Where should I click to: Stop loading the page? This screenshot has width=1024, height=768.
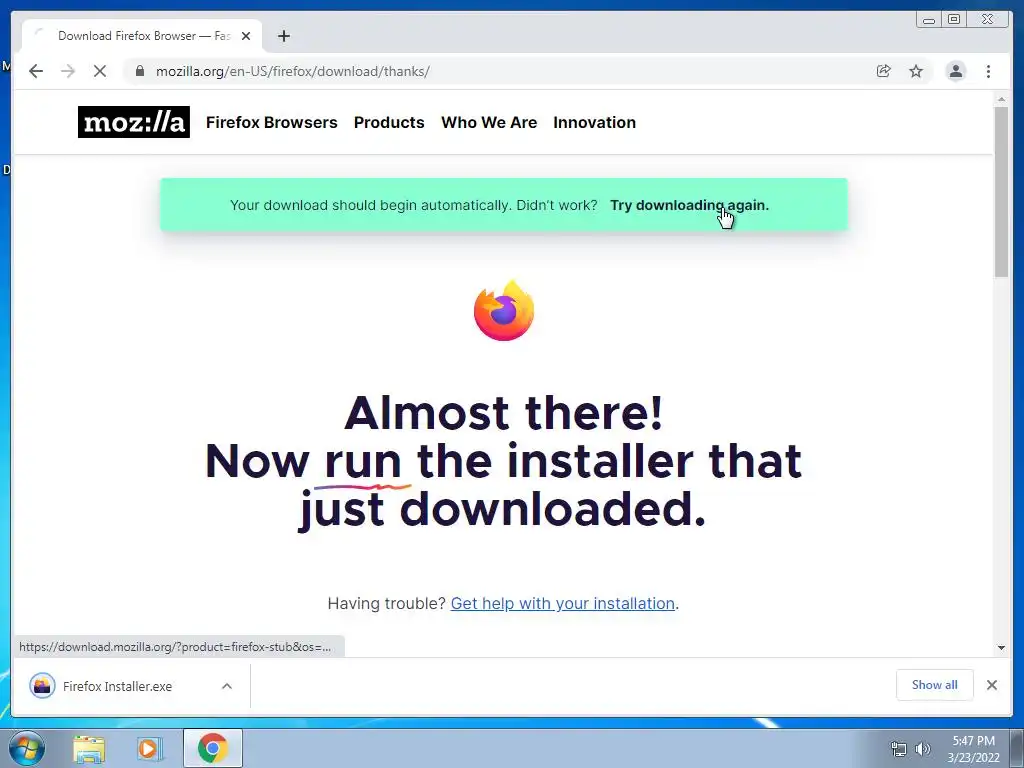100,71
